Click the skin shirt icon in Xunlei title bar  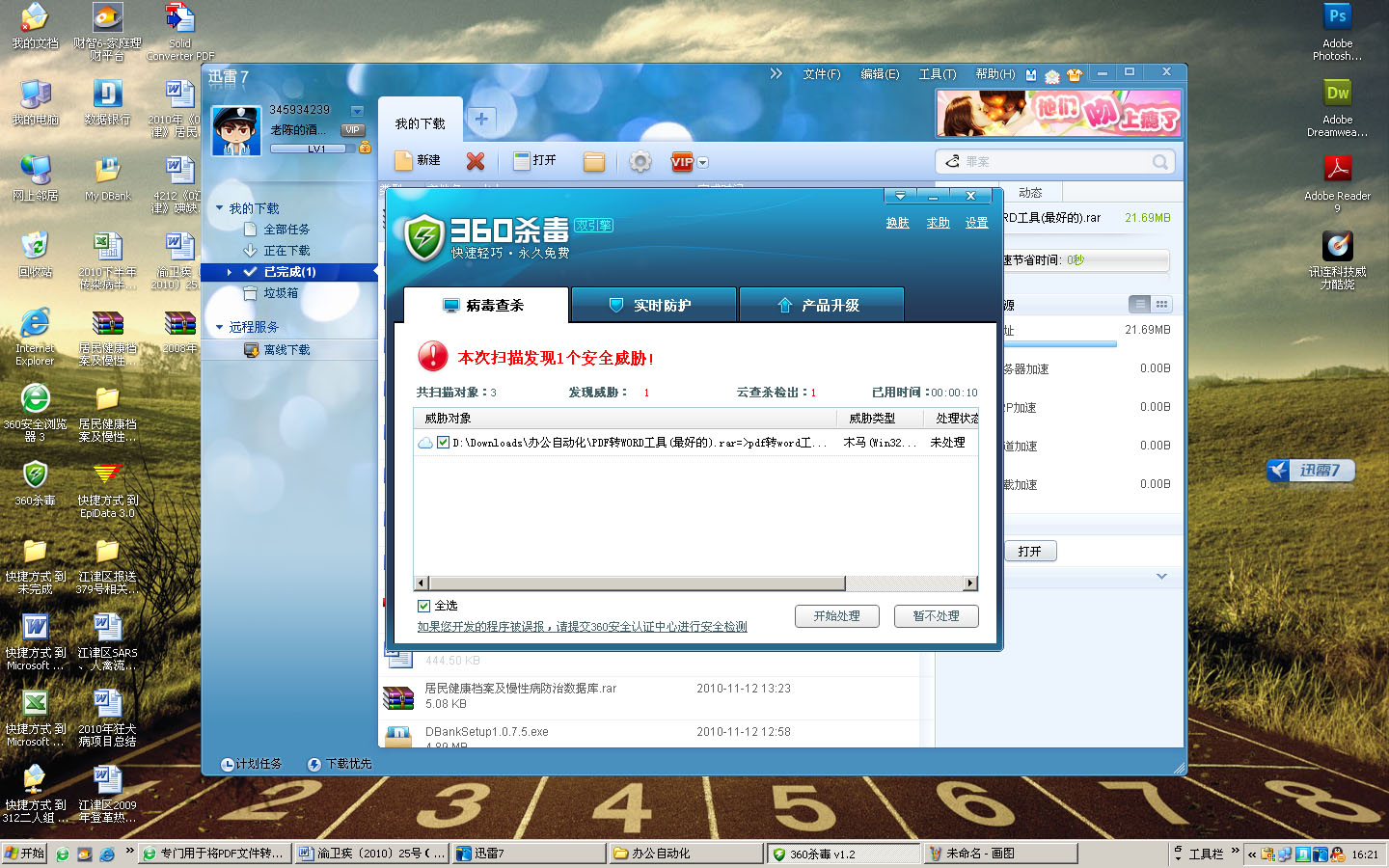(x=1075, y=75)
